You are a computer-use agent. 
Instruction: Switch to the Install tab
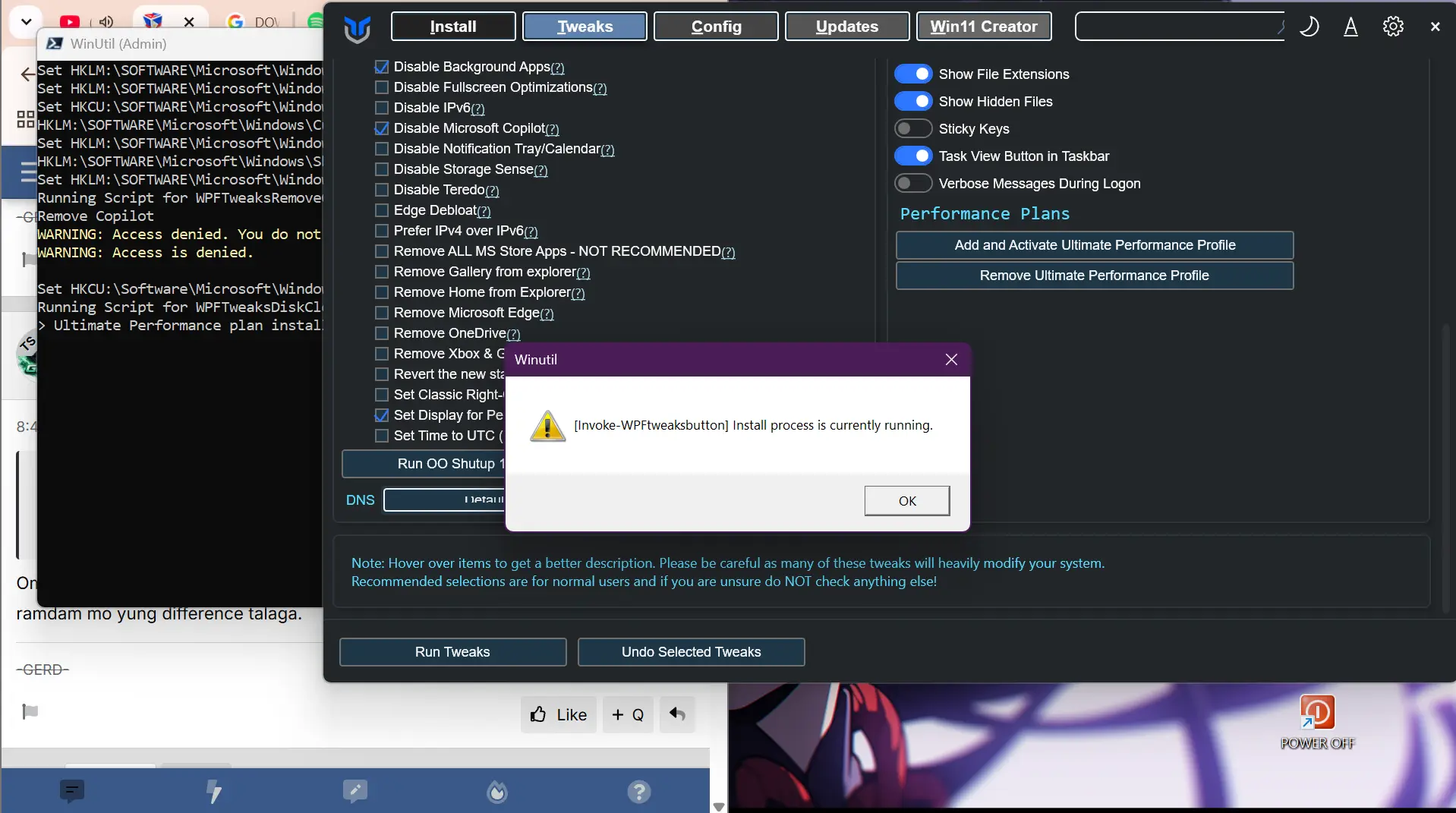tap(453, 27)
